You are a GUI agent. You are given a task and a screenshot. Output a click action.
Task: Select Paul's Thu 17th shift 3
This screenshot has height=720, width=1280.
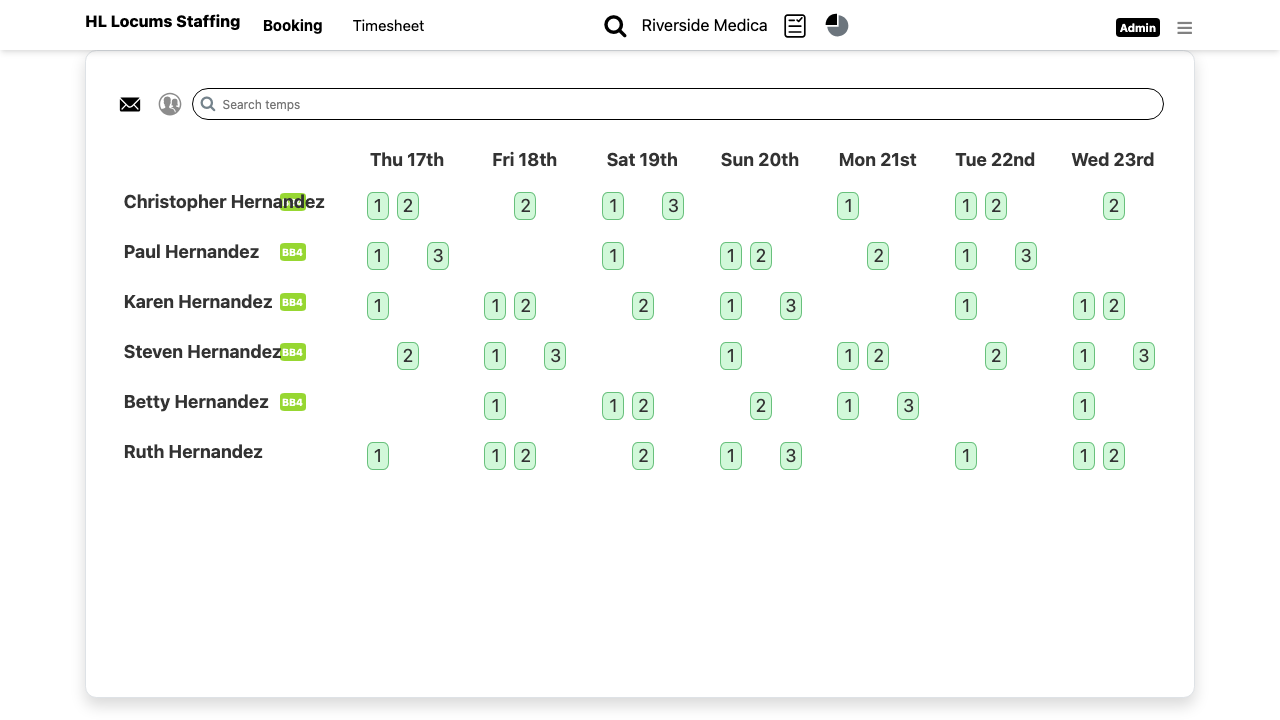click(x=438, y=256)
